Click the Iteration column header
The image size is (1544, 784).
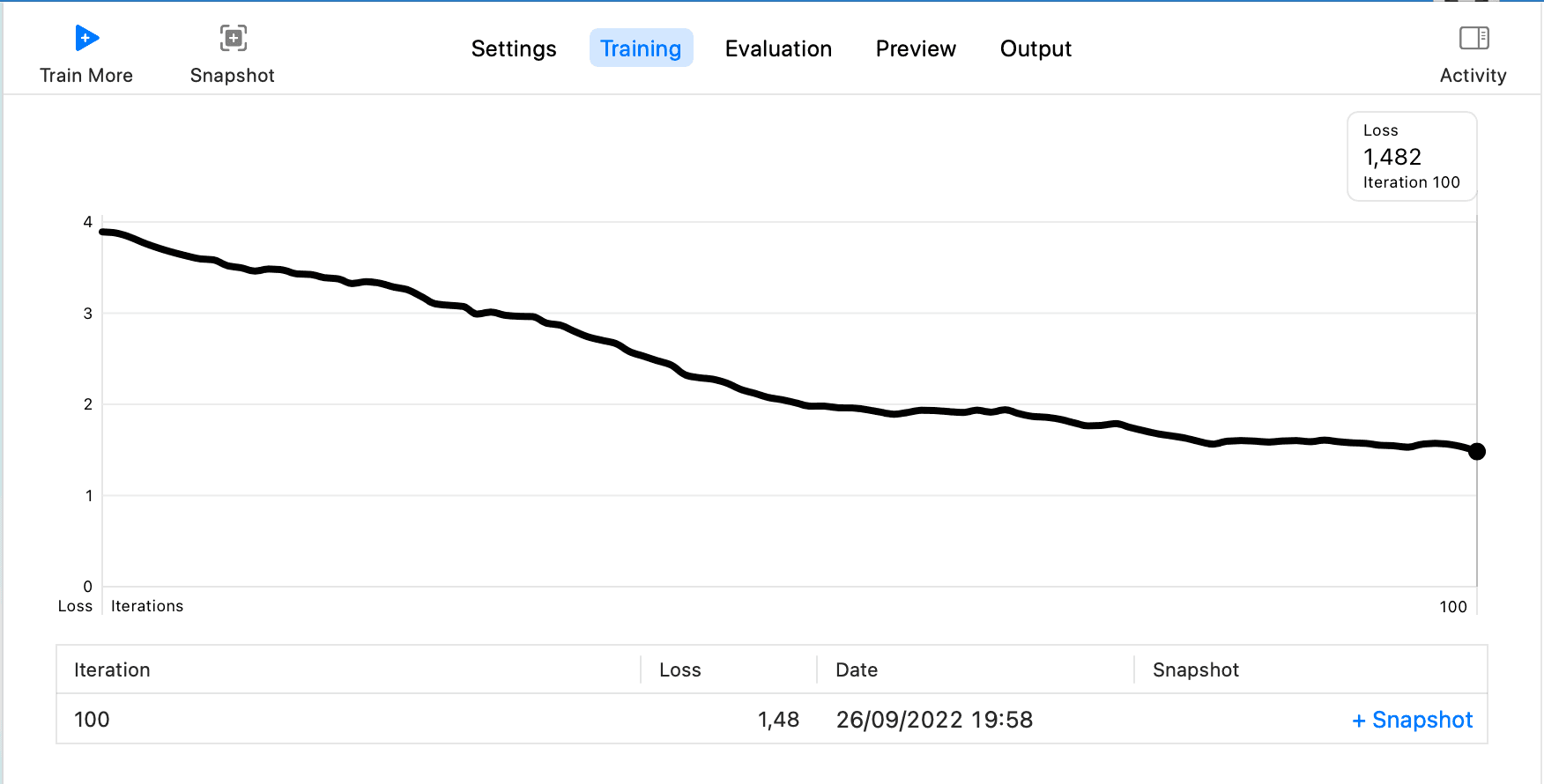tap(112, 670)
